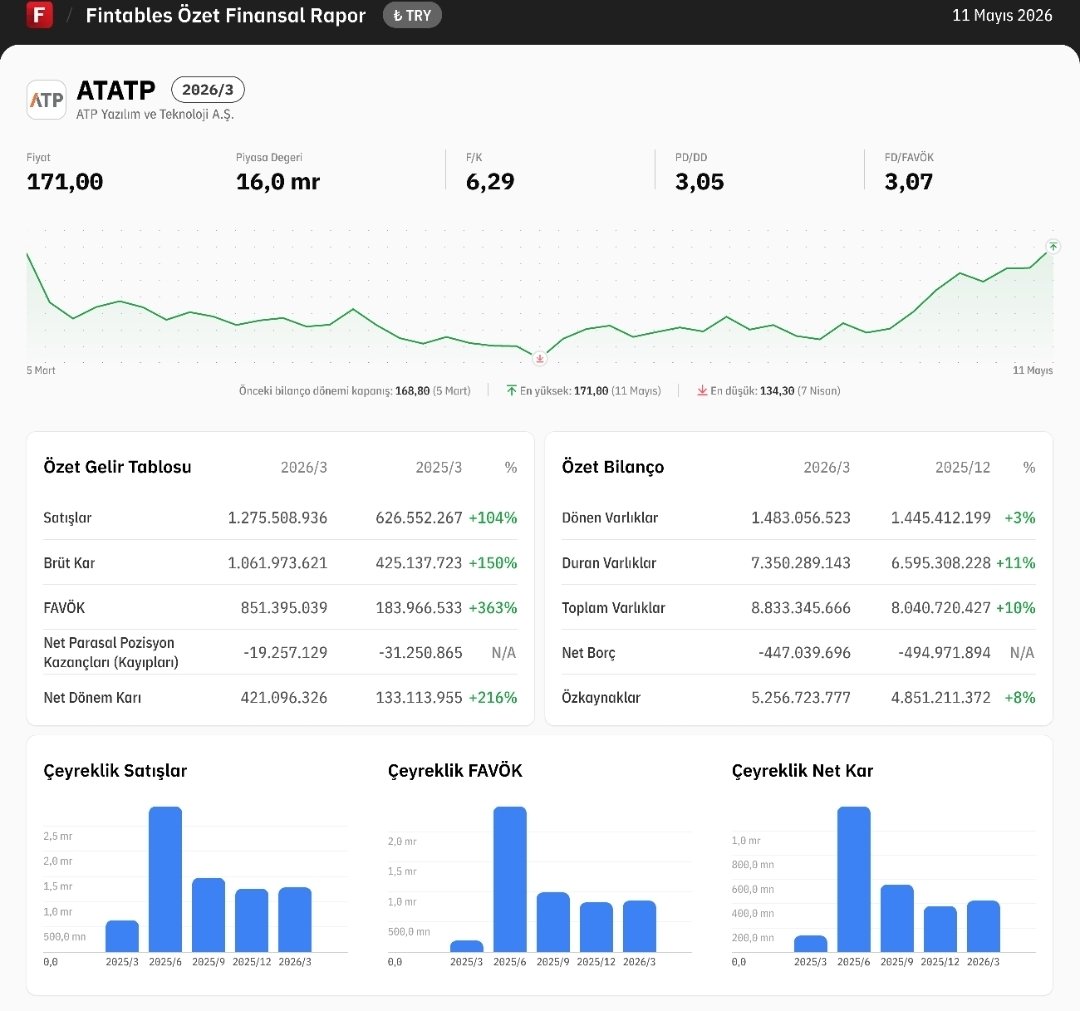Click the 2025/3 bar in Çeyreklik Net Kar
Image resolution: width=1080 pixels, height=1011 pixels.
[x=810, y=944]
